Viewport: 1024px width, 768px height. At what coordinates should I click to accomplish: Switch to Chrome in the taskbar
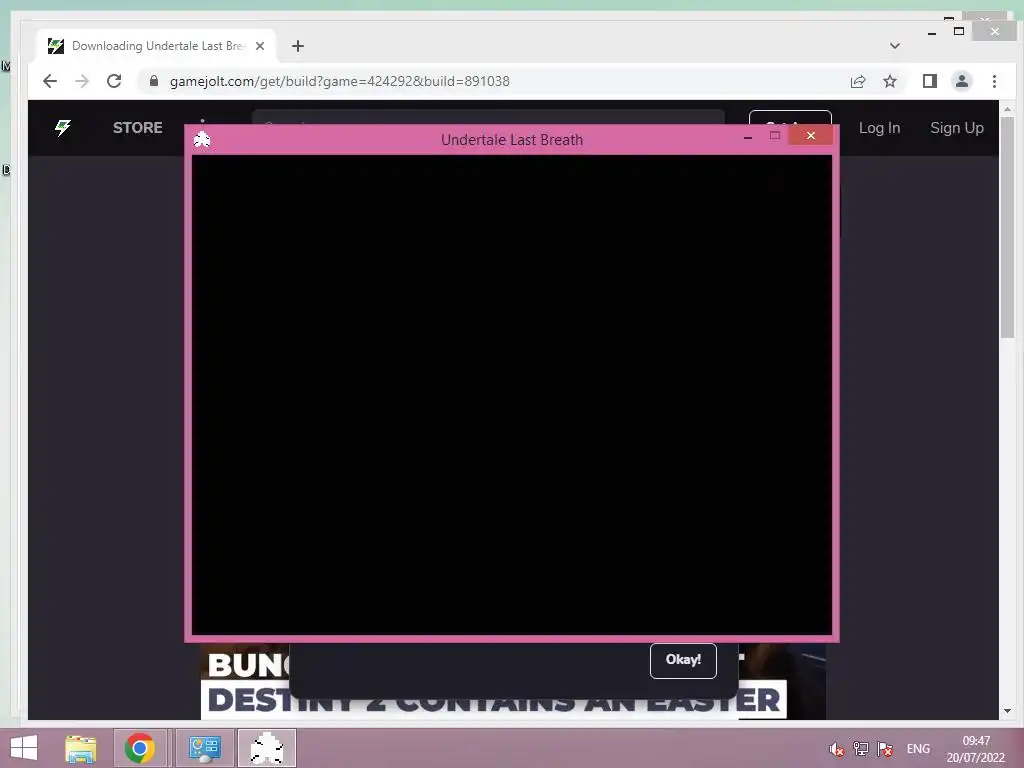point(140,748)
